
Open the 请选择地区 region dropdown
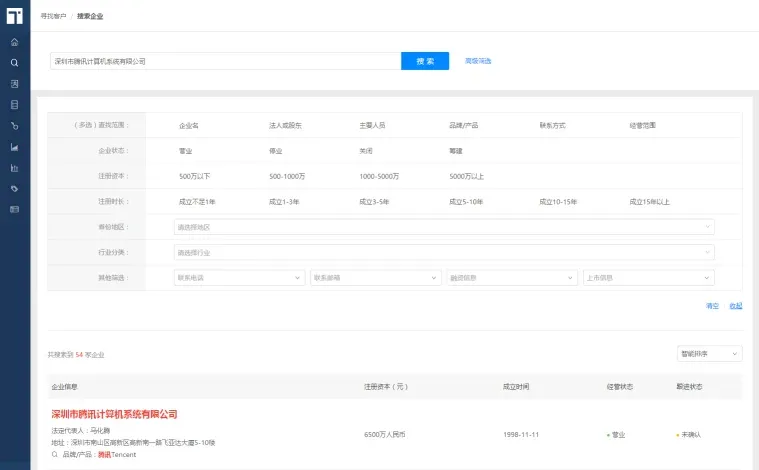(444, 227)
